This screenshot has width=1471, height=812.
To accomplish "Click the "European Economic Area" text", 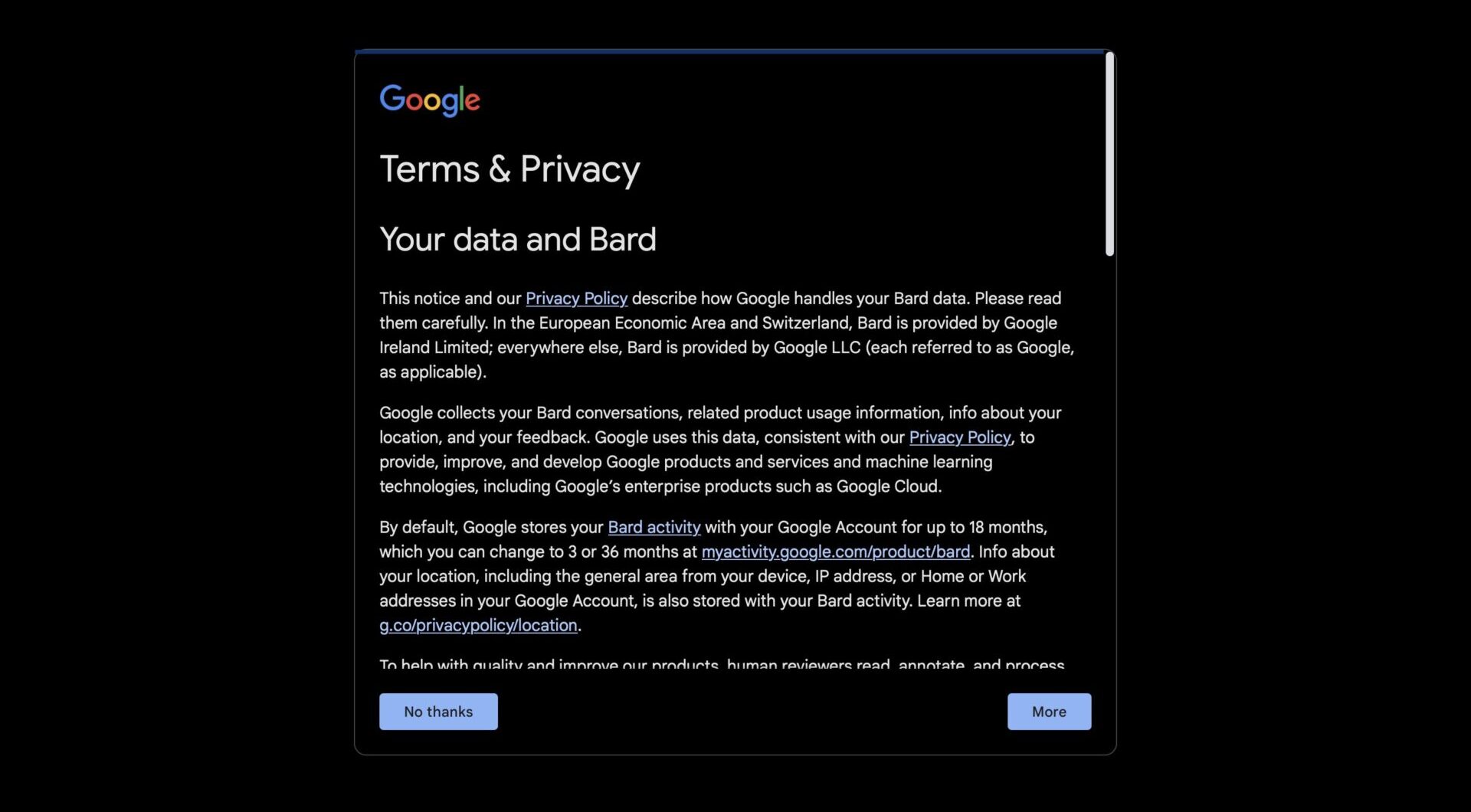I will click(x=631, y=323).
